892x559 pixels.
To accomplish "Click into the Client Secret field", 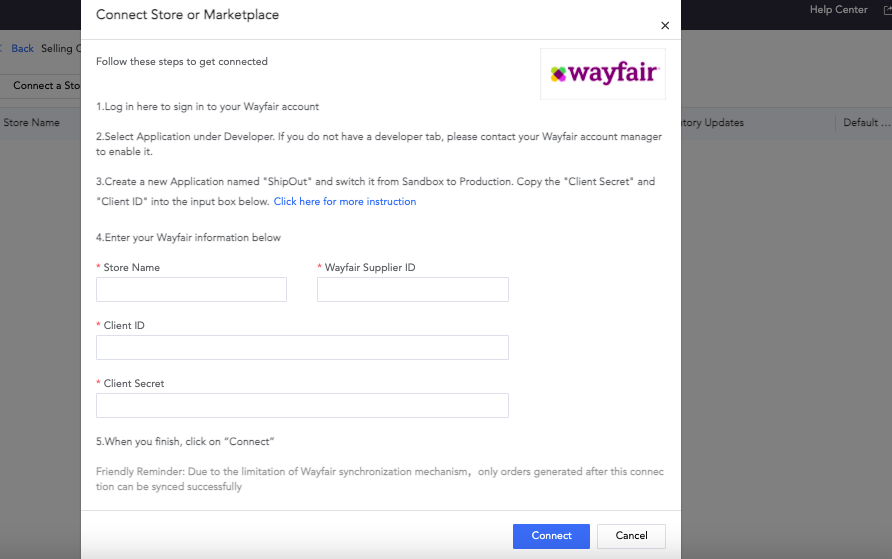I will click(302, 405).
